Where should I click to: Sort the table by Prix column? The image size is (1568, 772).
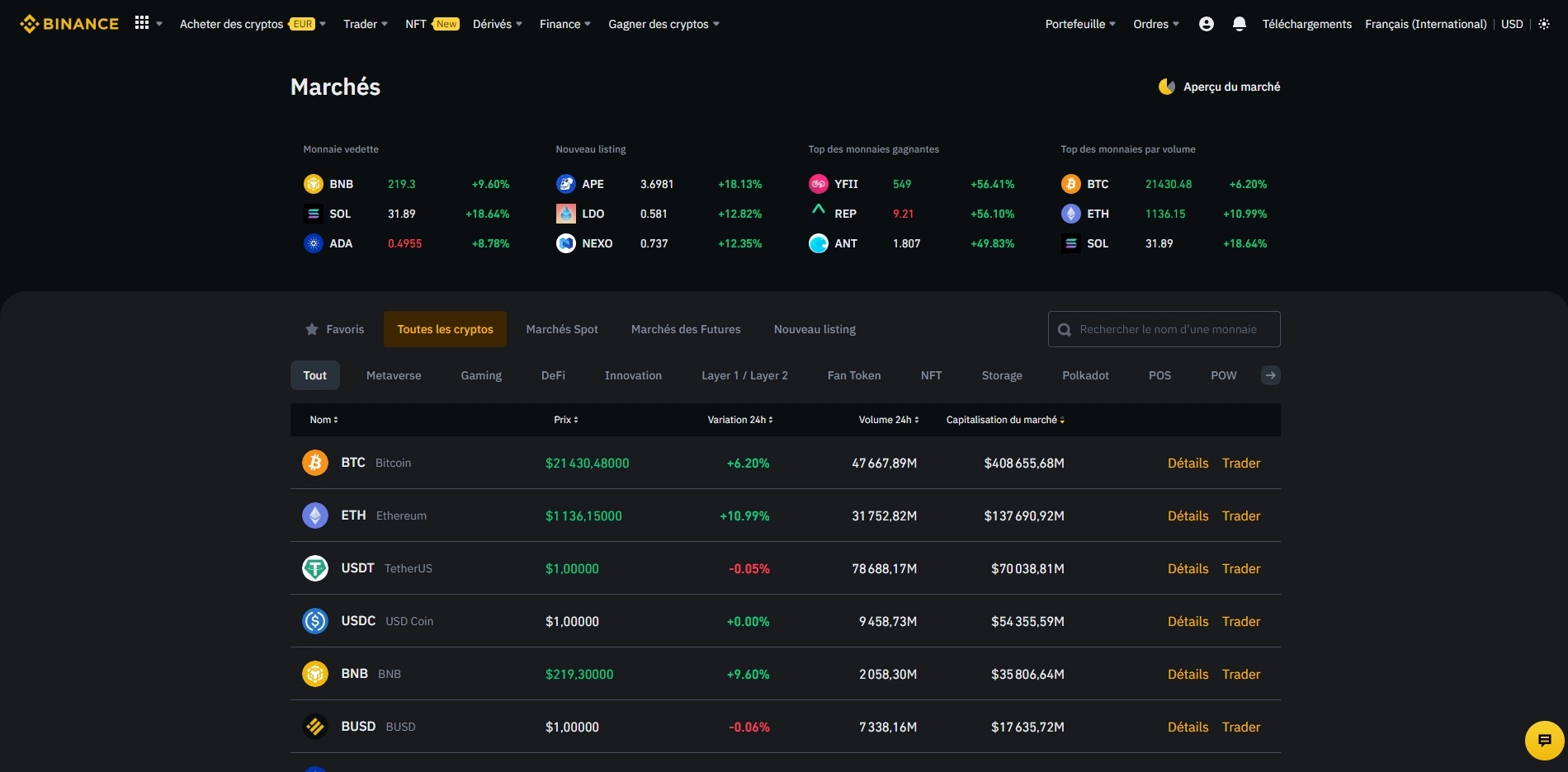point(566,420)
